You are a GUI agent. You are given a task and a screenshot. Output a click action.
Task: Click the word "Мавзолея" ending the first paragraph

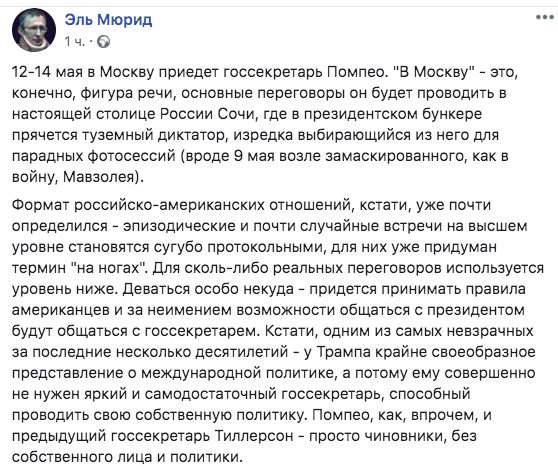coord(100,177)
